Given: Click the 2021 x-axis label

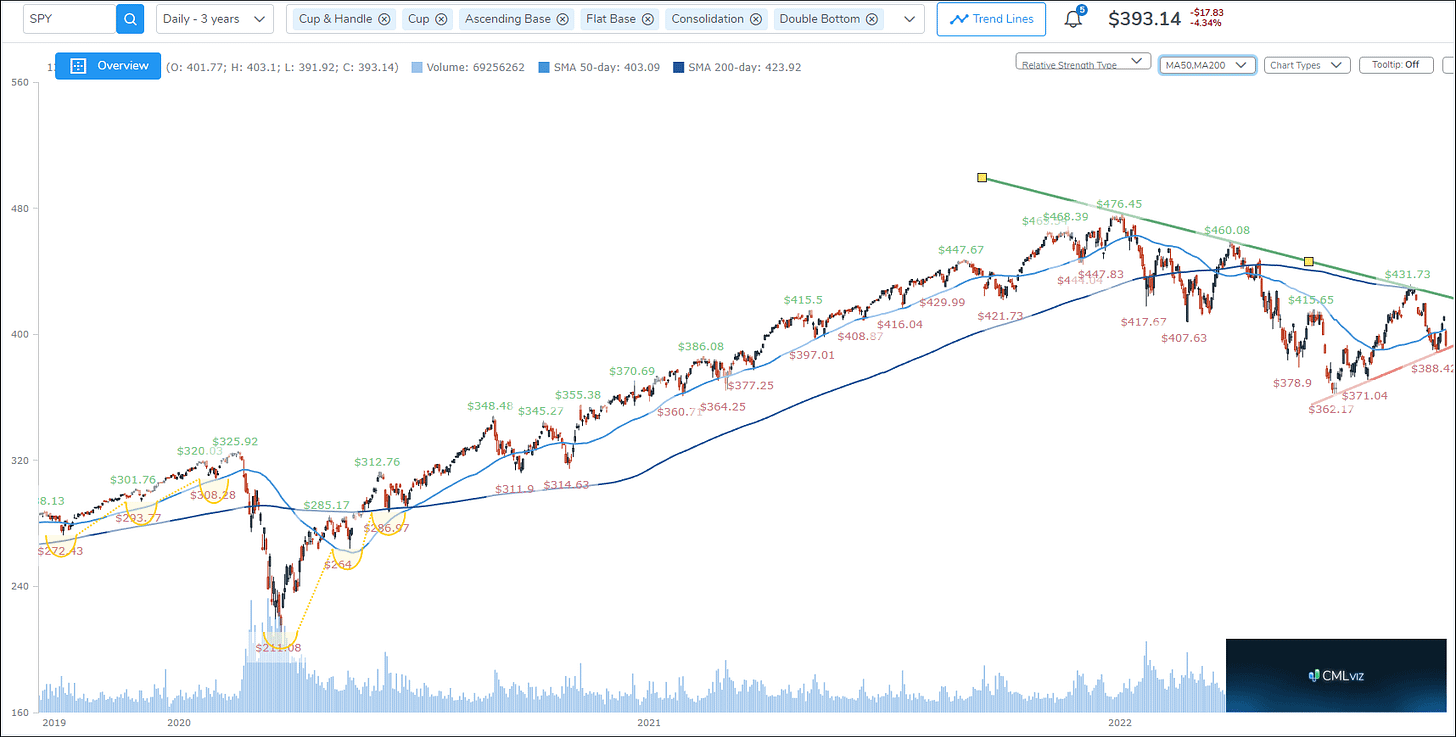Looking at the screenshot, I should [x=649, y=721].
